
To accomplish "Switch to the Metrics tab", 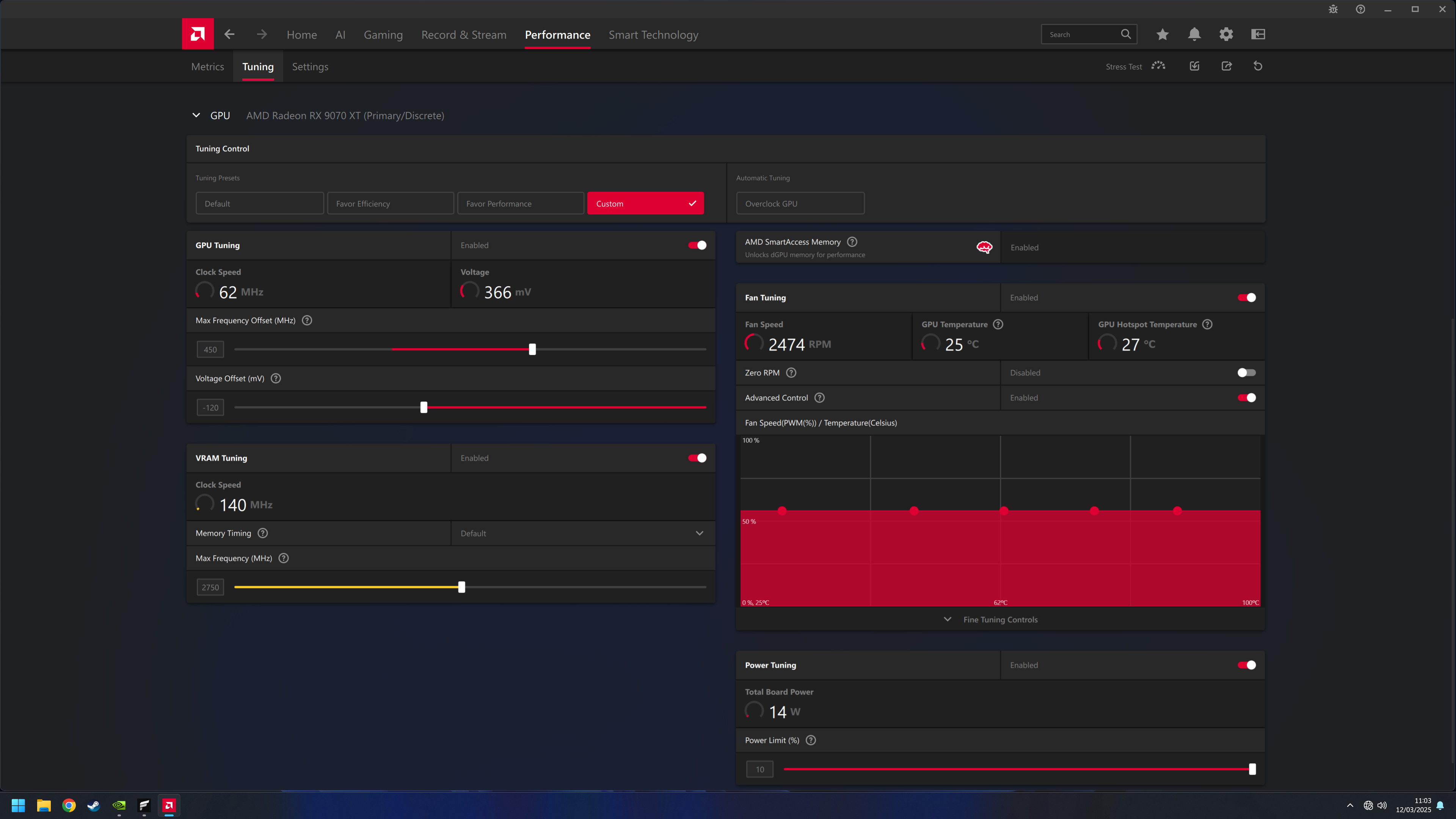I will click(207, 67).
